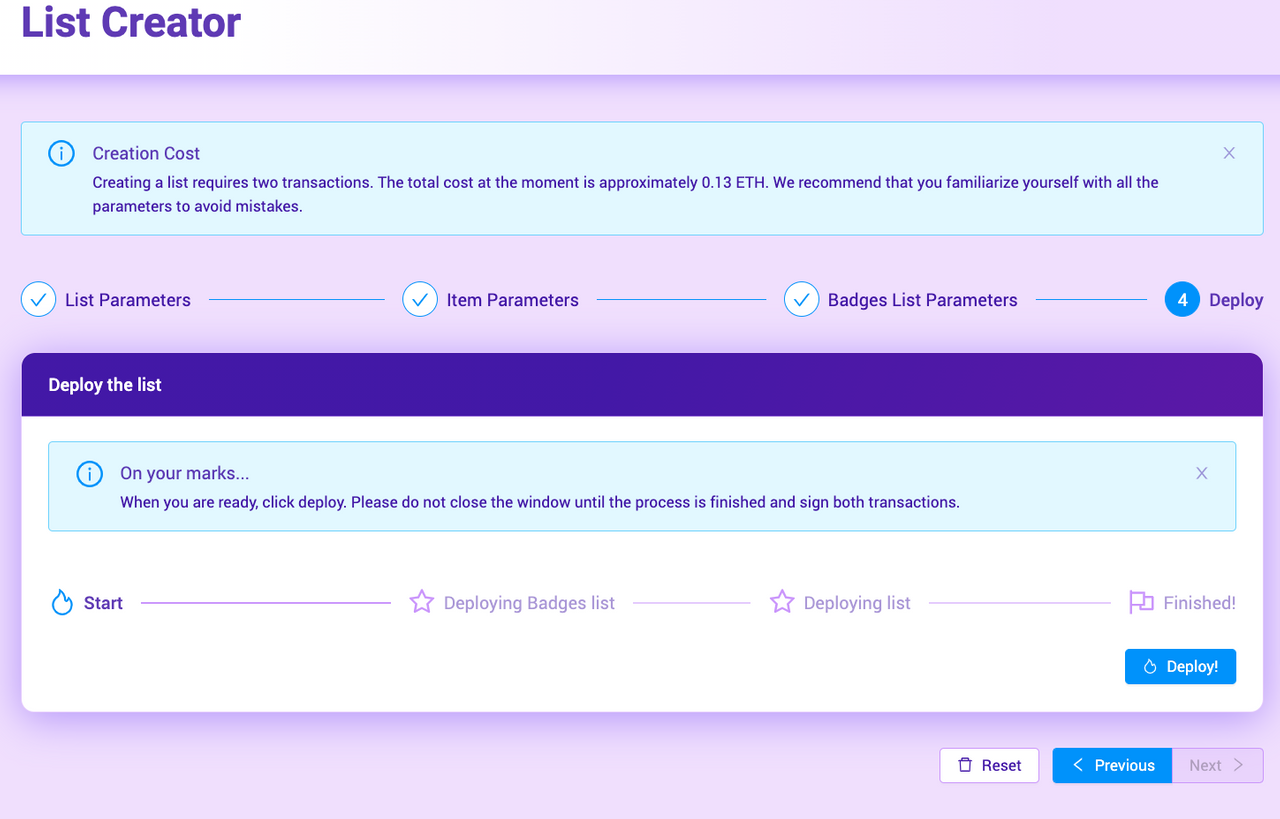Click the Item Parameters checkmark icon

[420, 299]
